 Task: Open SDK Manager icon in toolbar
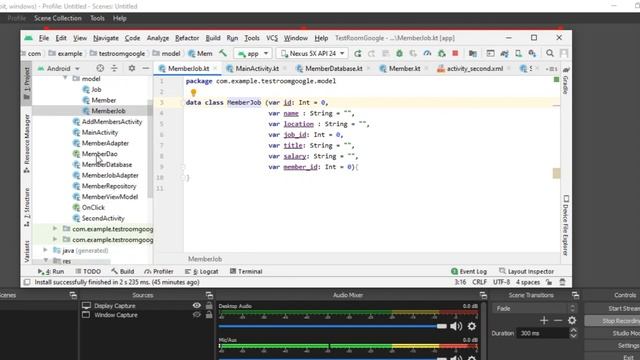(532, 53)
